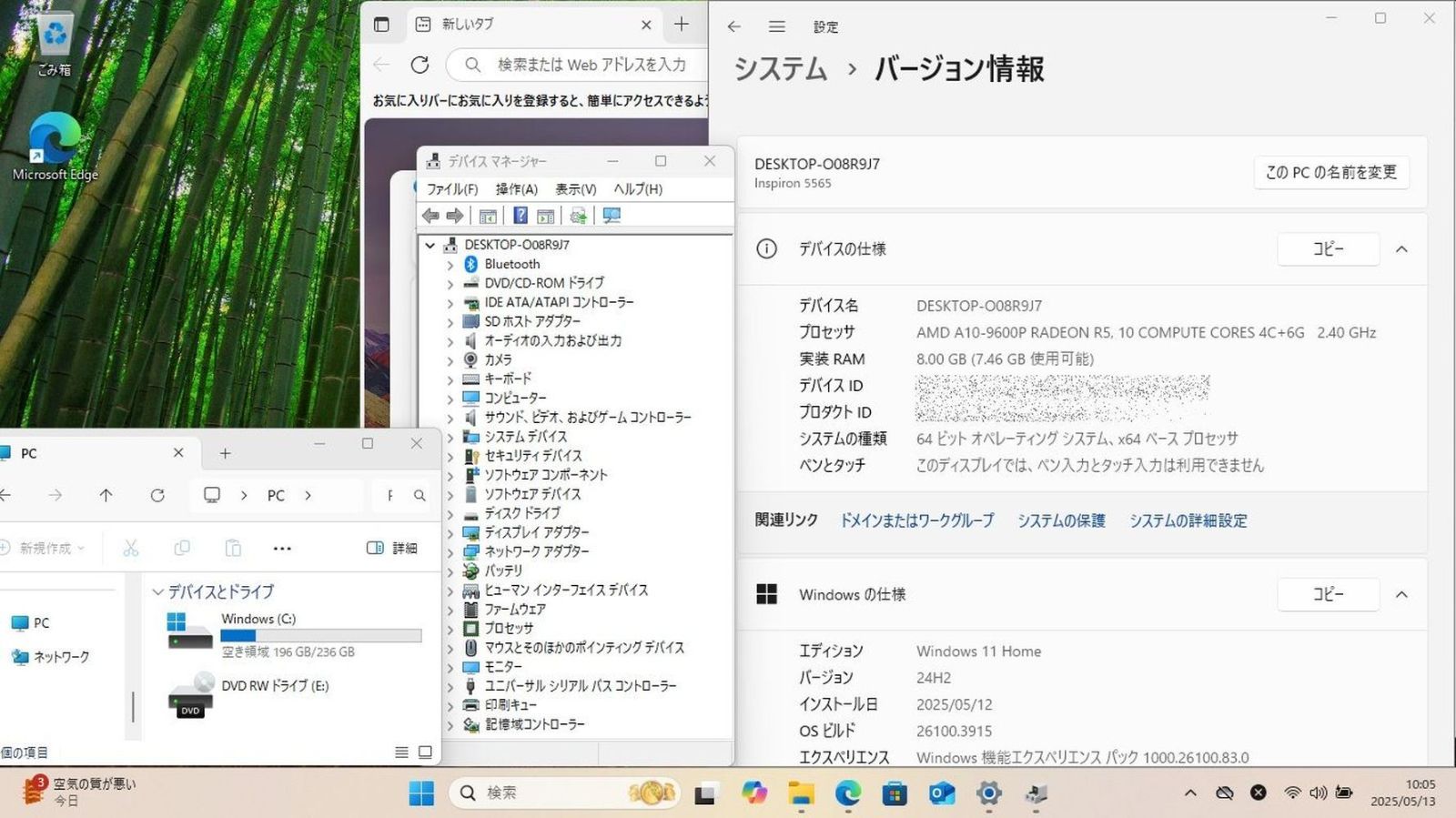Click Up arrow in File Explorer
Screen dimensions: 1456x818
106,495
